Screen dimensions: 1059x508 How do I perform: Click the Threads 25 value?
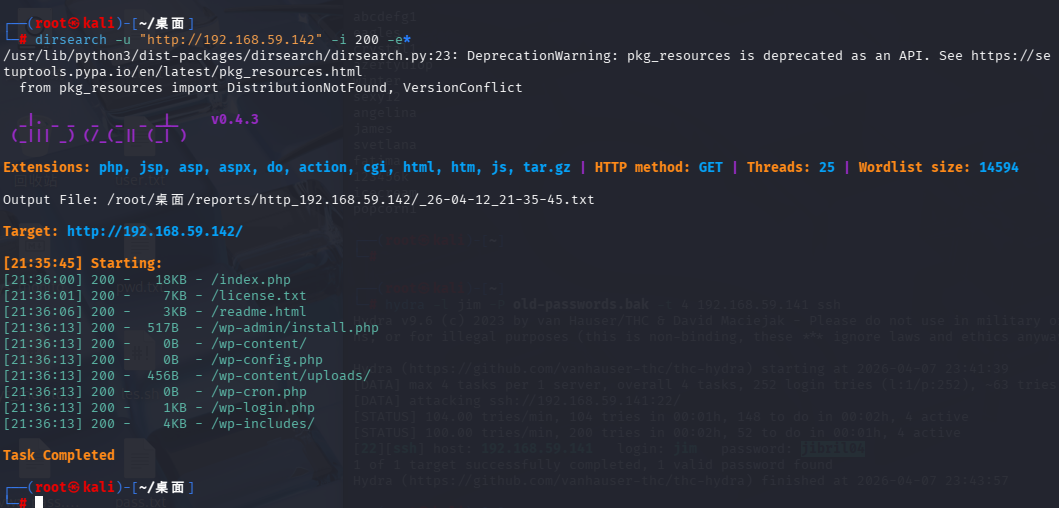tap(826, 167)
